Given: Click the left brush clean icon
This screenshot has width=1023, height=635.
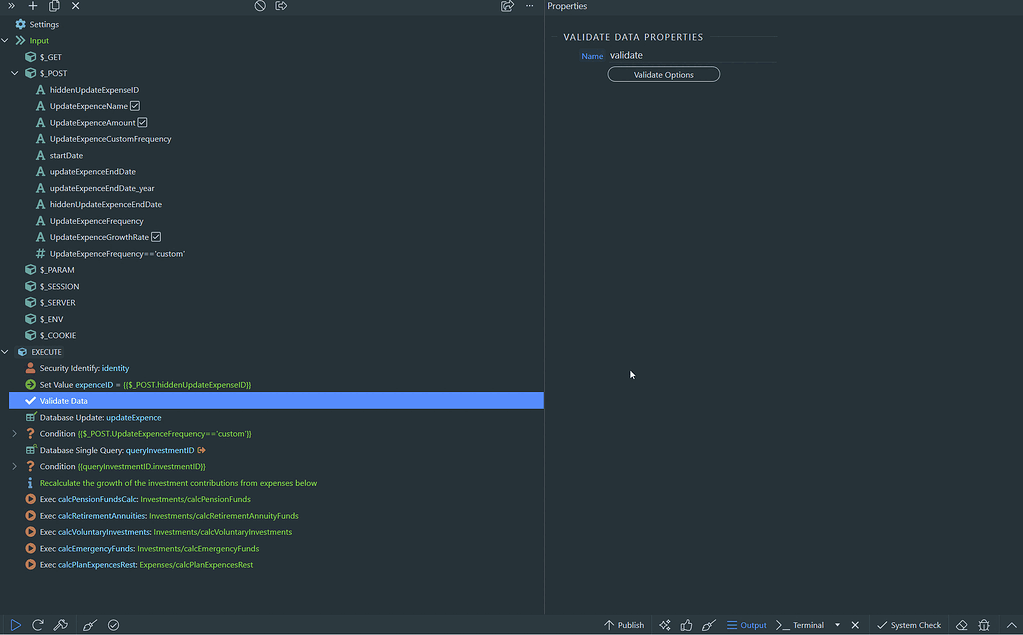Looking at the screenshot, I should (90, 625).
